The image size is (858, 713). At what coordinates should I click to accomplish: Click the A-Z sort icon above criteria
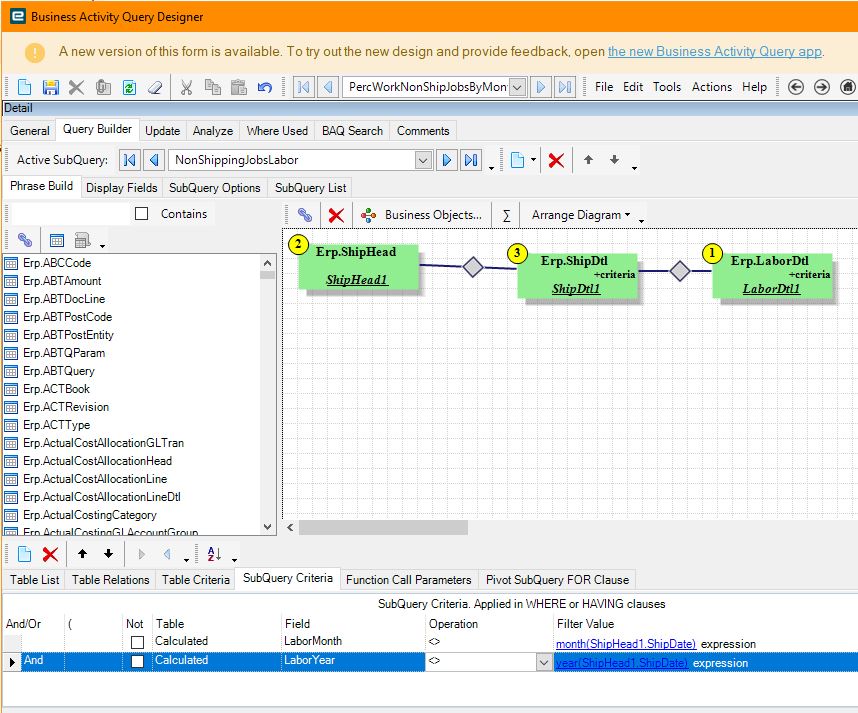tap(214, 554)
